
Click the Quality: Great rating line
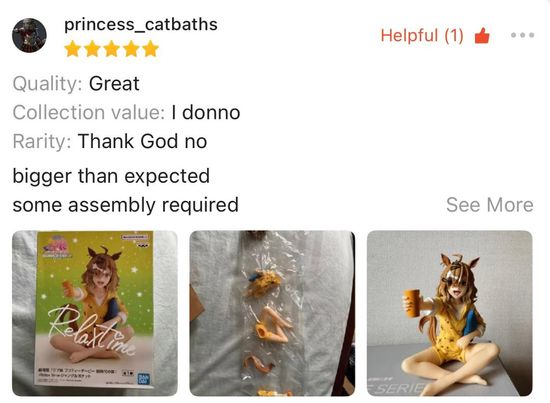pyautogui.click(x=76, y=84)
